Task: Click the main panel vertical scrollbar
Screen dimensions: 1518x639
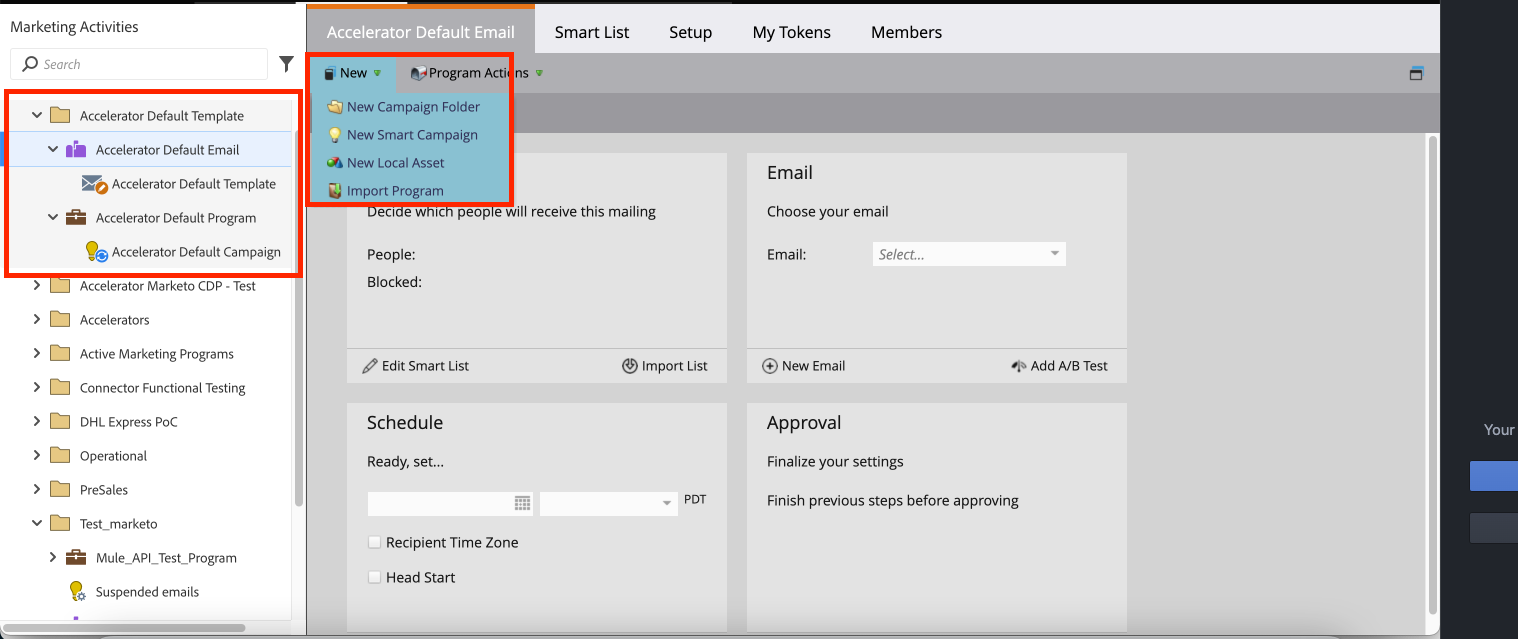Action: tap(1431, 373)
